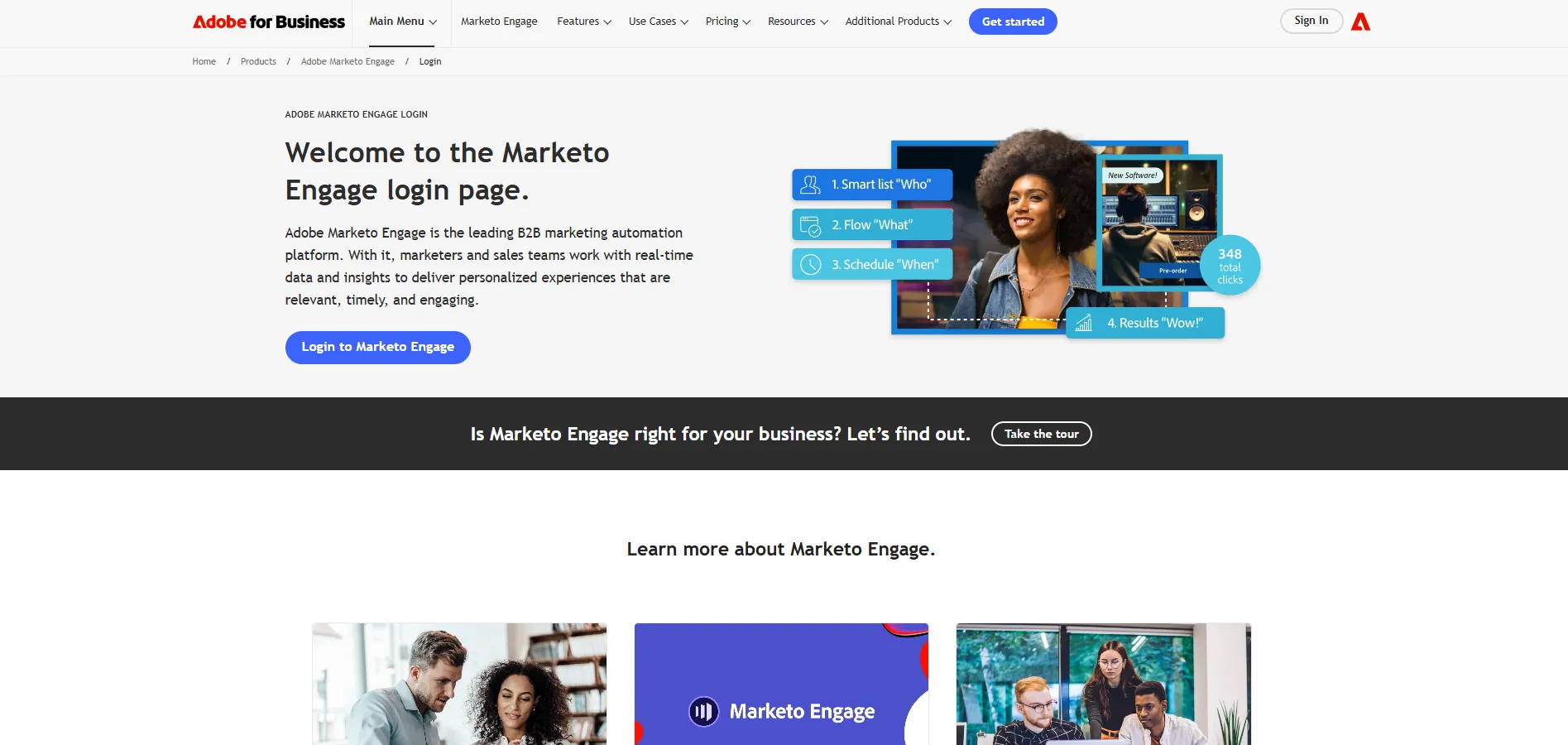Image resolution: width=1568 pixels, height=745 pixels.
Task: Open the Additional Products dropdown
Action: tap(899, 22)
